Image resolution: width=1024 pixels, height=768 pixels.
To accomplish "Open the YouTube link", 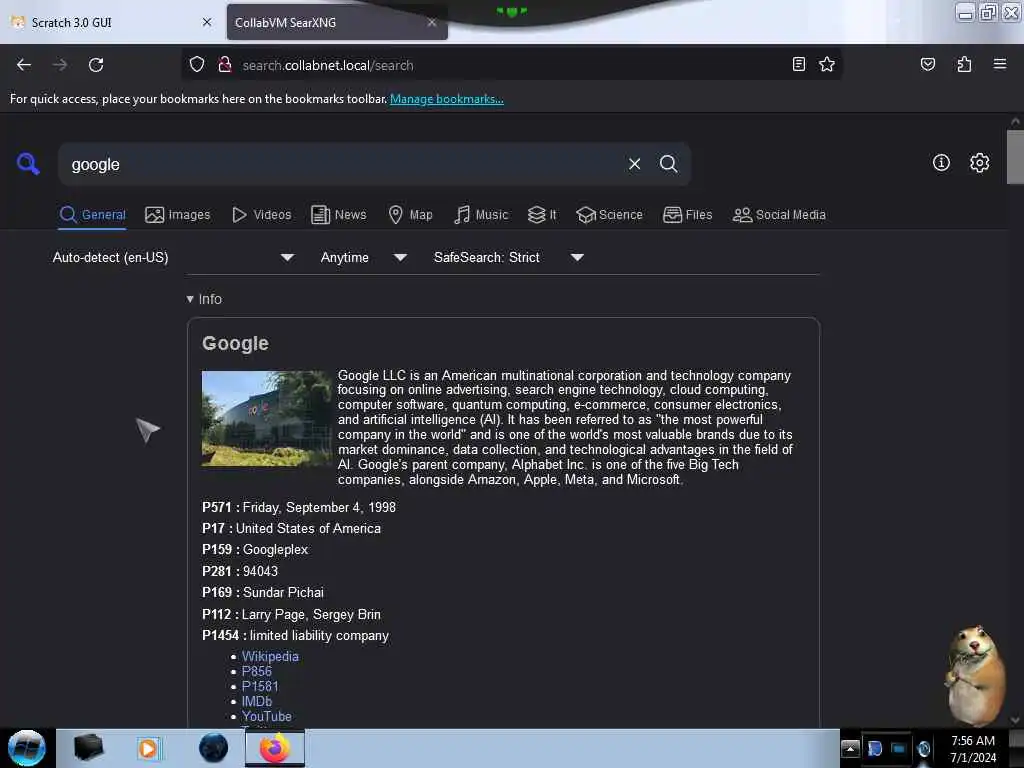I will pyautogui.click(x=266, y=716).
